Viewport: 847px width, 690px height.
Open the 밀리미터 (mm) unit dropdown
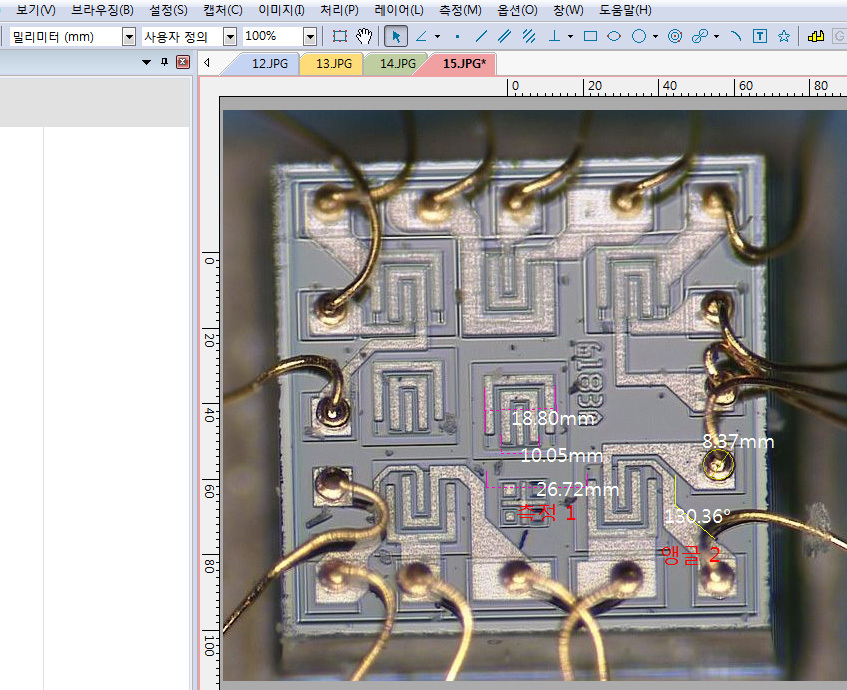pos(128,36)
